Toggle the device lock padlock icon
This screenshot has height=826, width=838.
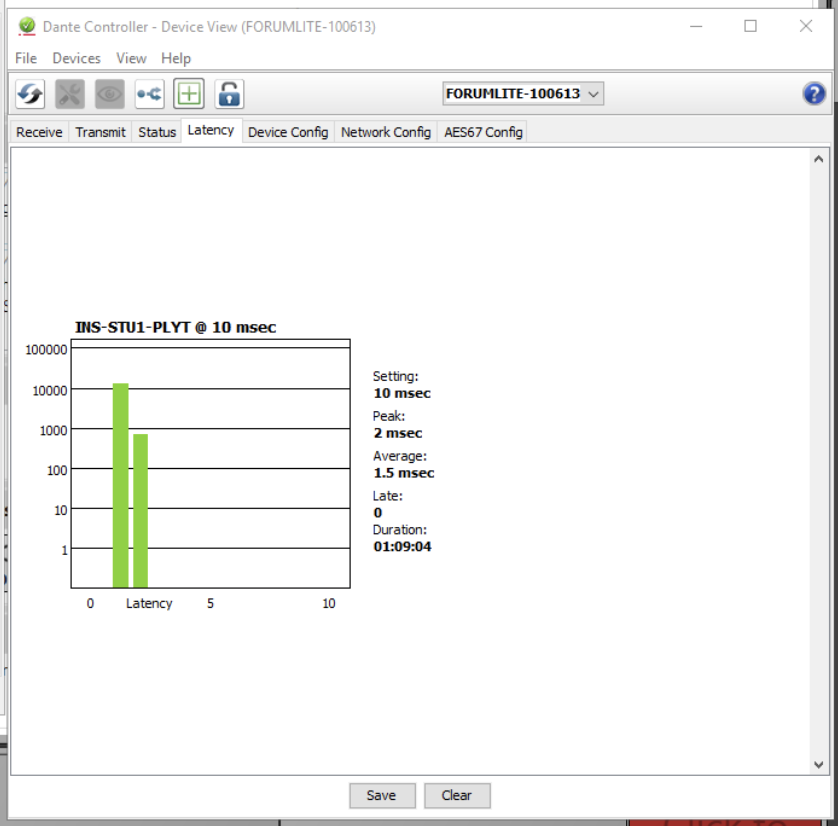pos(229,94)
